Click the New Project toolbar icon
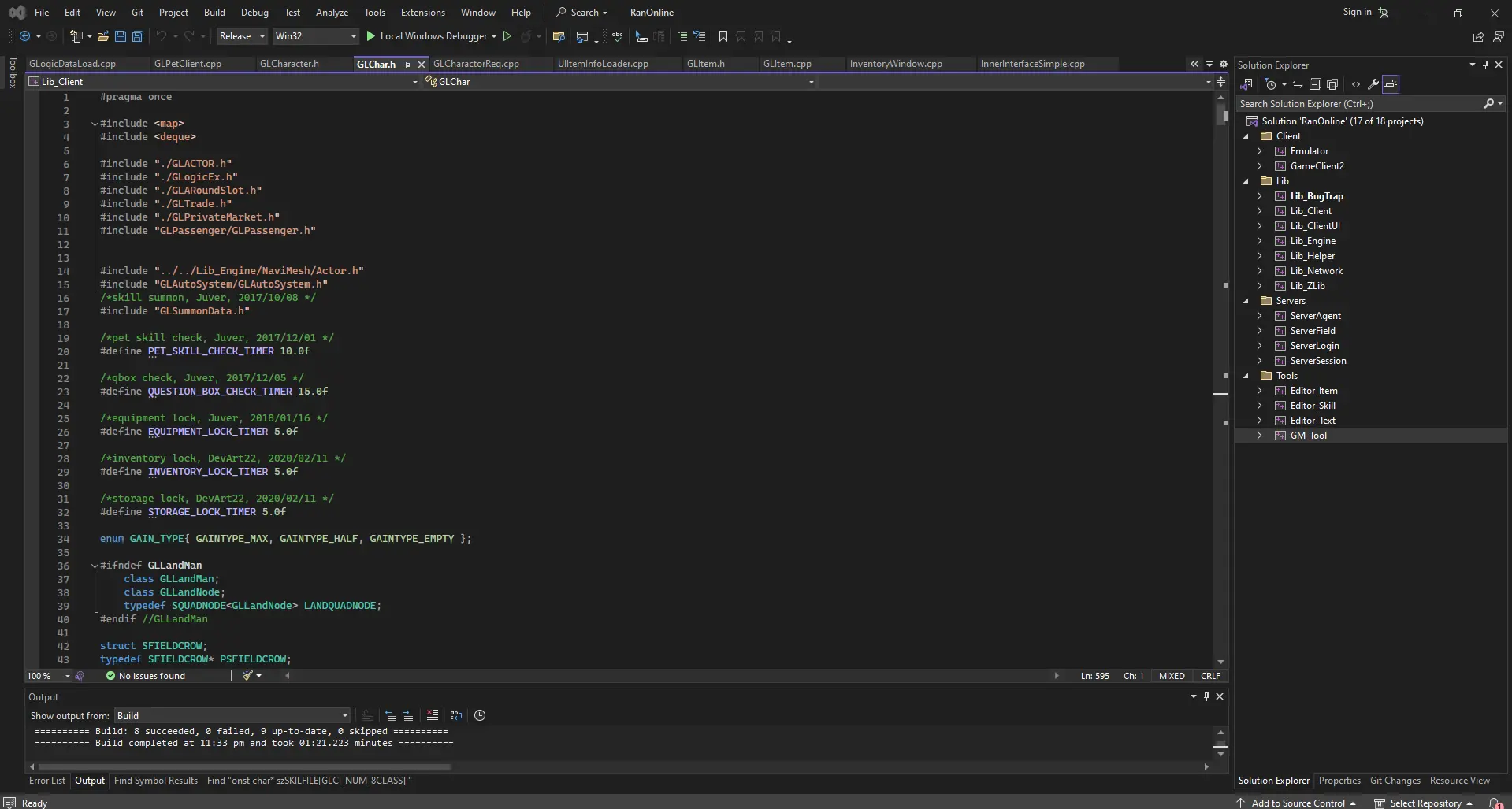 [x=76, y=36]
